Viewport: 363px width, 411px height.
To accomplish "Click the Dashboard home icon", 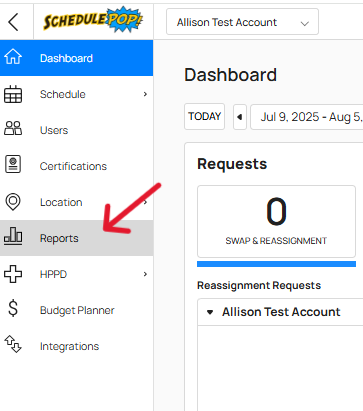I will click(13, 57).
